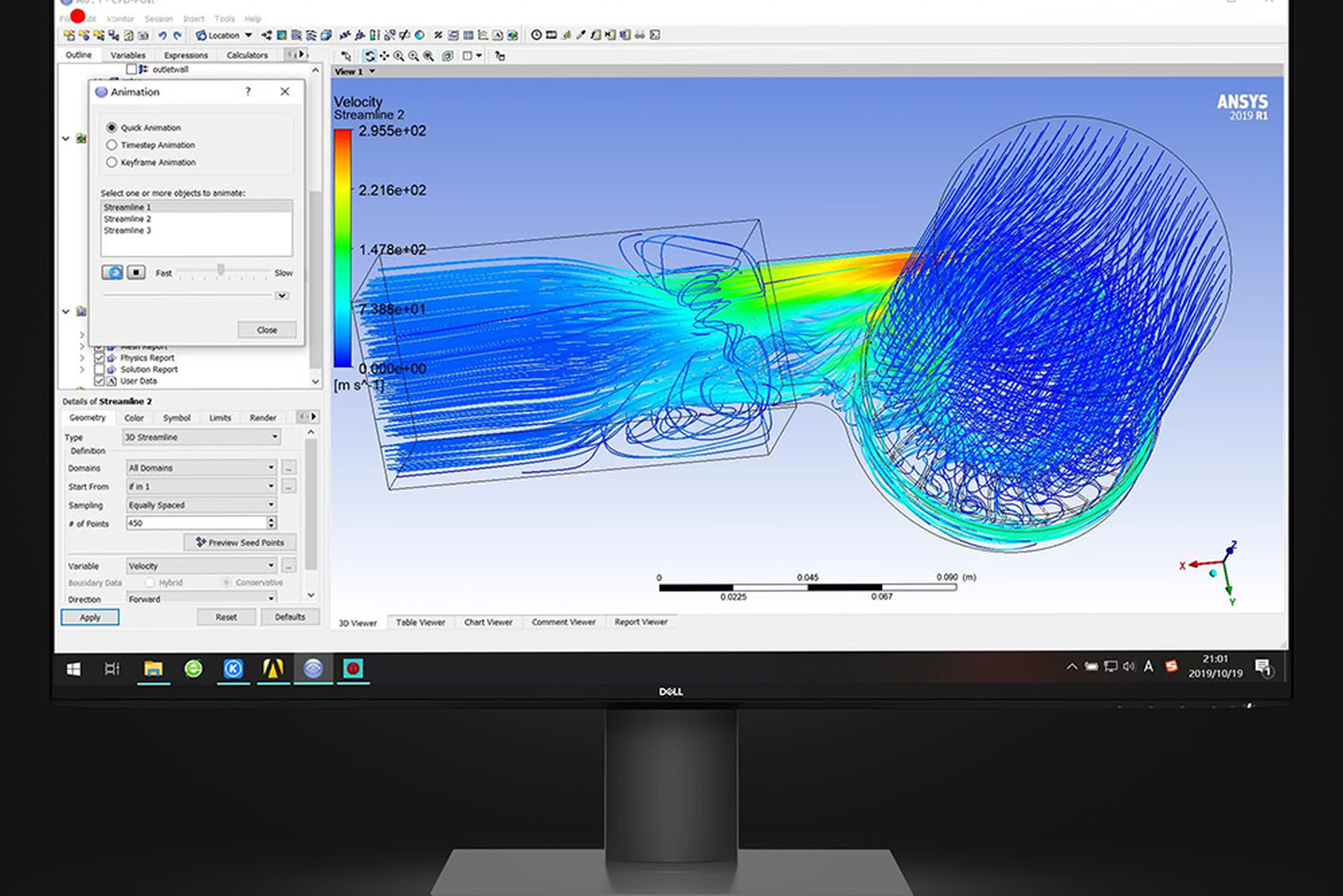Open the Sampling Equally Spaced dropdown
1343x896 pixels.
click(202, 505)
